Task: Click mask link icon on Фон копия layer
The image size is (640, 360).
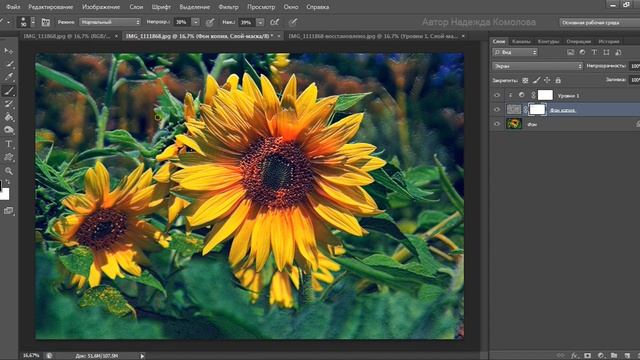Action: pyautogui.click(x=525, y=109)
